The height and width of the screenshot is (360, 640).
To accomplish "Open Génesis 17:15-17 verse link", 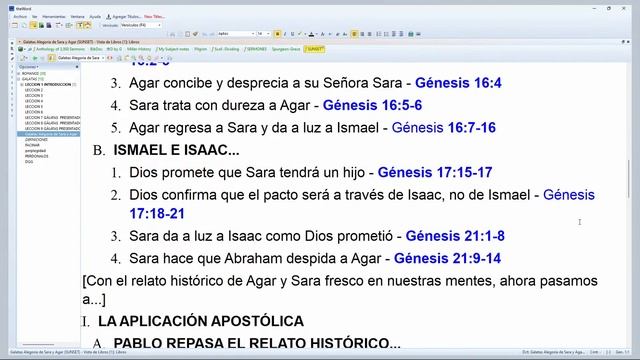I will [x=435, y=172].
